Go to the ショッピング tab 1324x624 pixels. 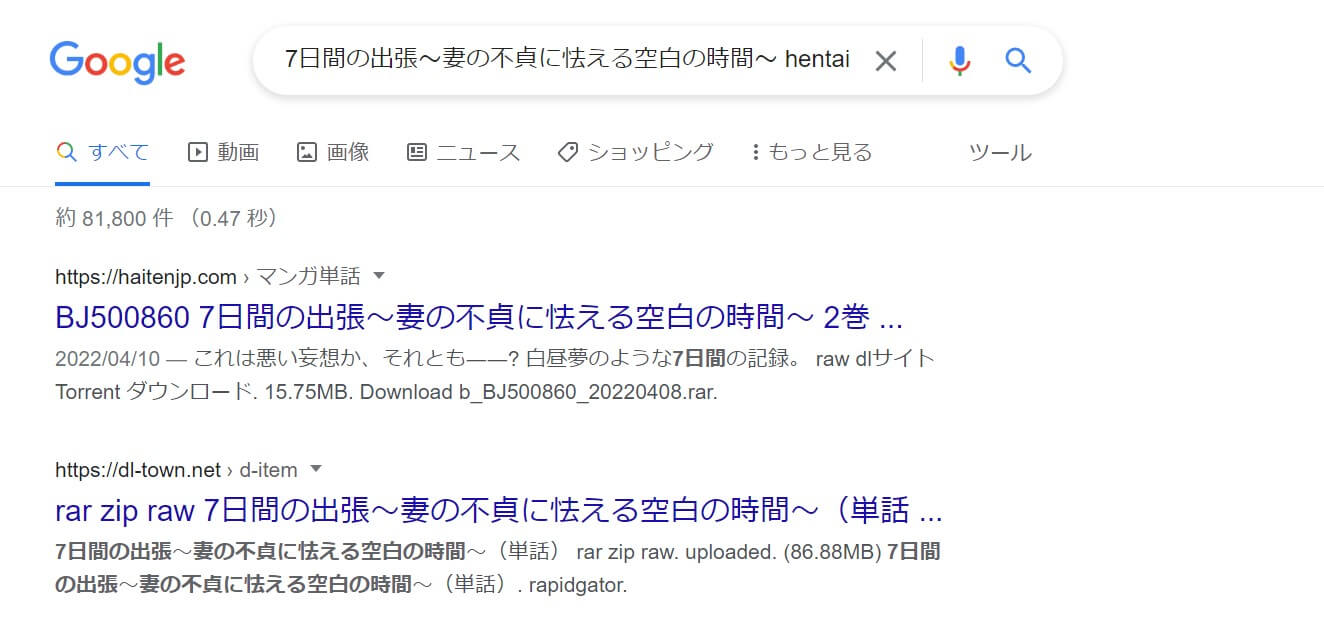(x=635, y=152)
